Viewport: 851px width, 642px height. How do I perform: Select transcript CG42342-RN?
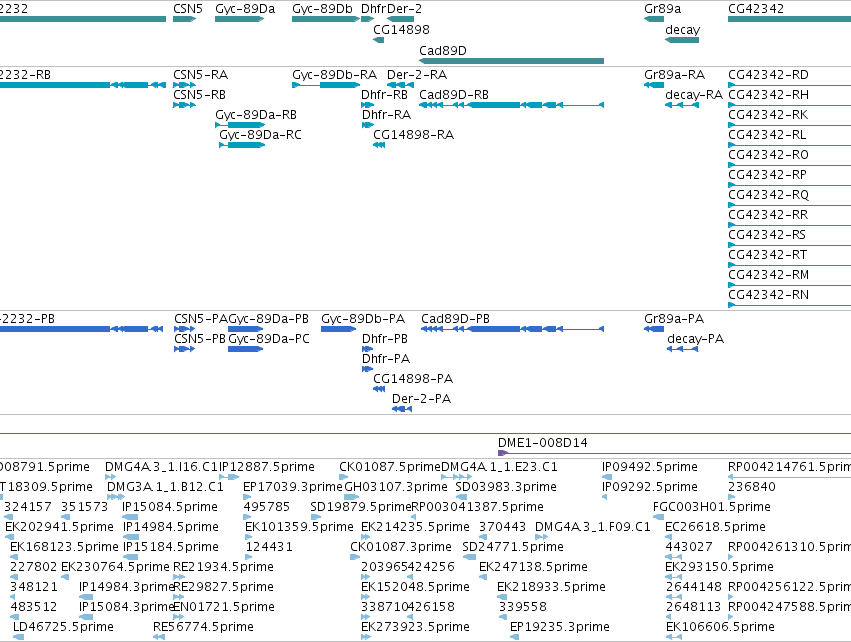pyautogui.click(x=768, y=295)
